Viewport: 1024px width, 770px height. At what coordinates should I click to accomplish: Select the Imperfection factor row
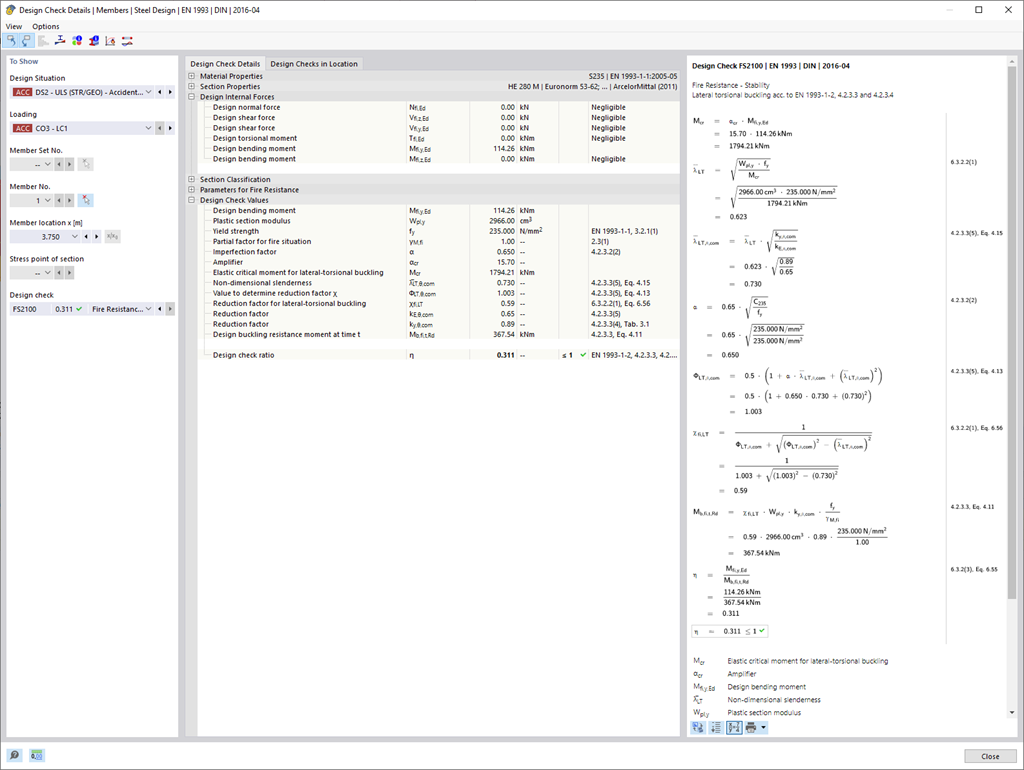439,252
